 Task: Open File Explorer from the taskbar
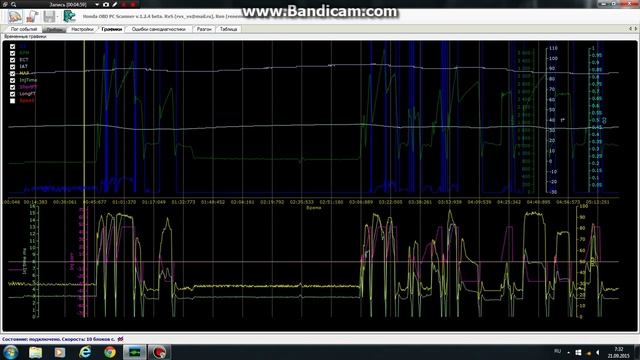point(36,352)
